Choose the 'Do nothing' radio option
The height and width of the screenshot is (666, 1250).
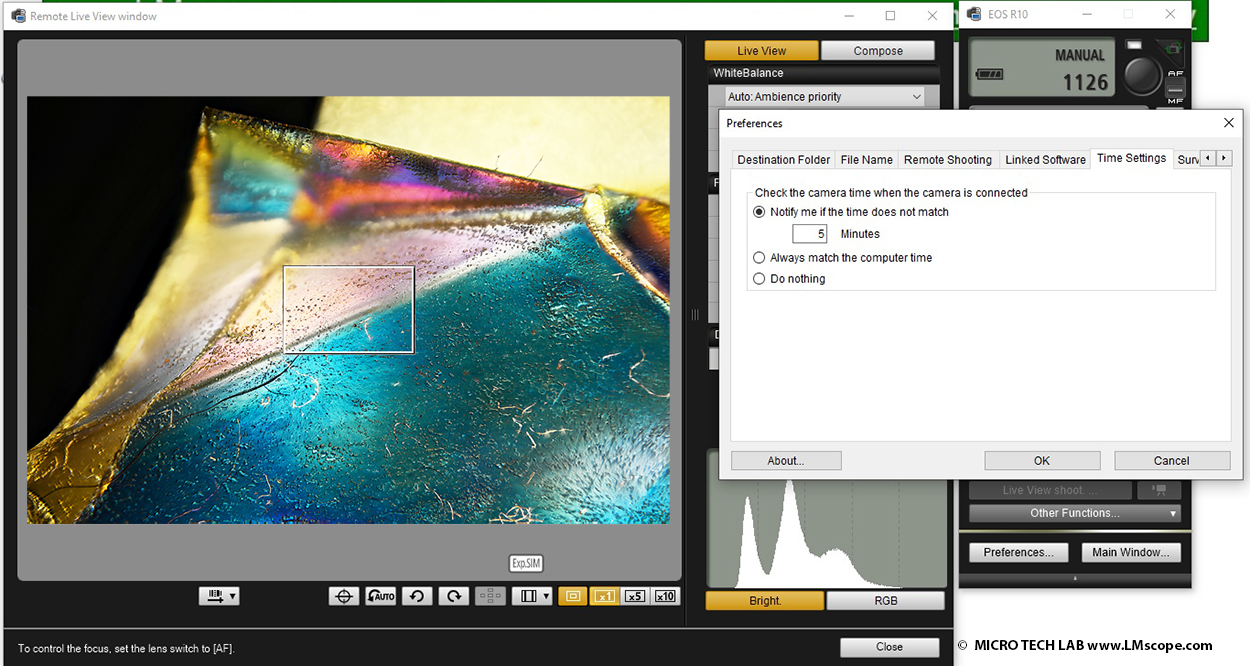pos(759,279)
